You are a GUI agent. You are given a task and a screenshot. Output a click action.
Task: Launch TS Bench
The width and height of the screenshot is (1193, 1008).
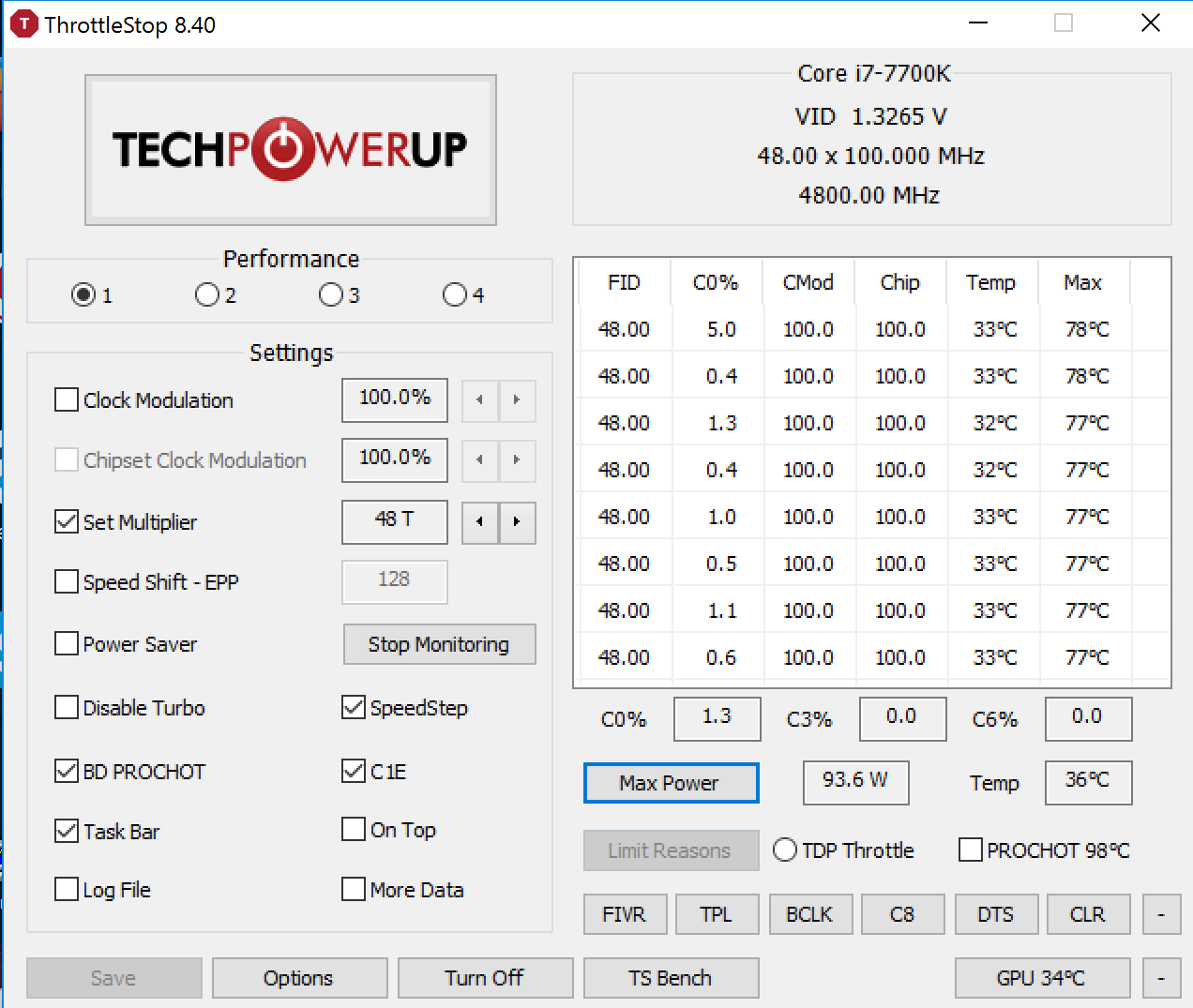[671, 978]
